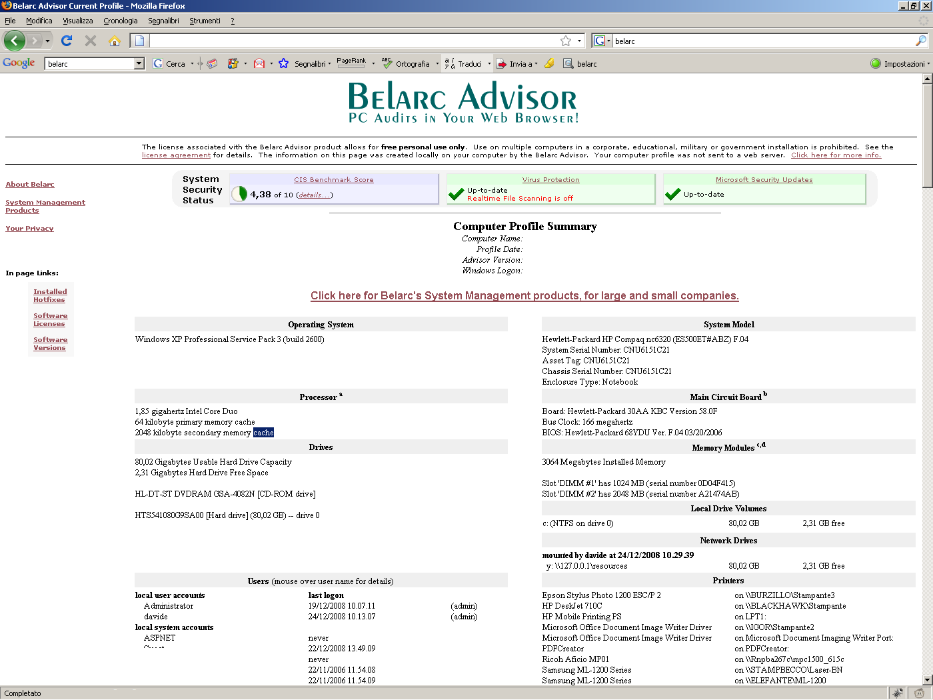Click the colorful Google Toolbar gadget icon

(x=233, y=64)
